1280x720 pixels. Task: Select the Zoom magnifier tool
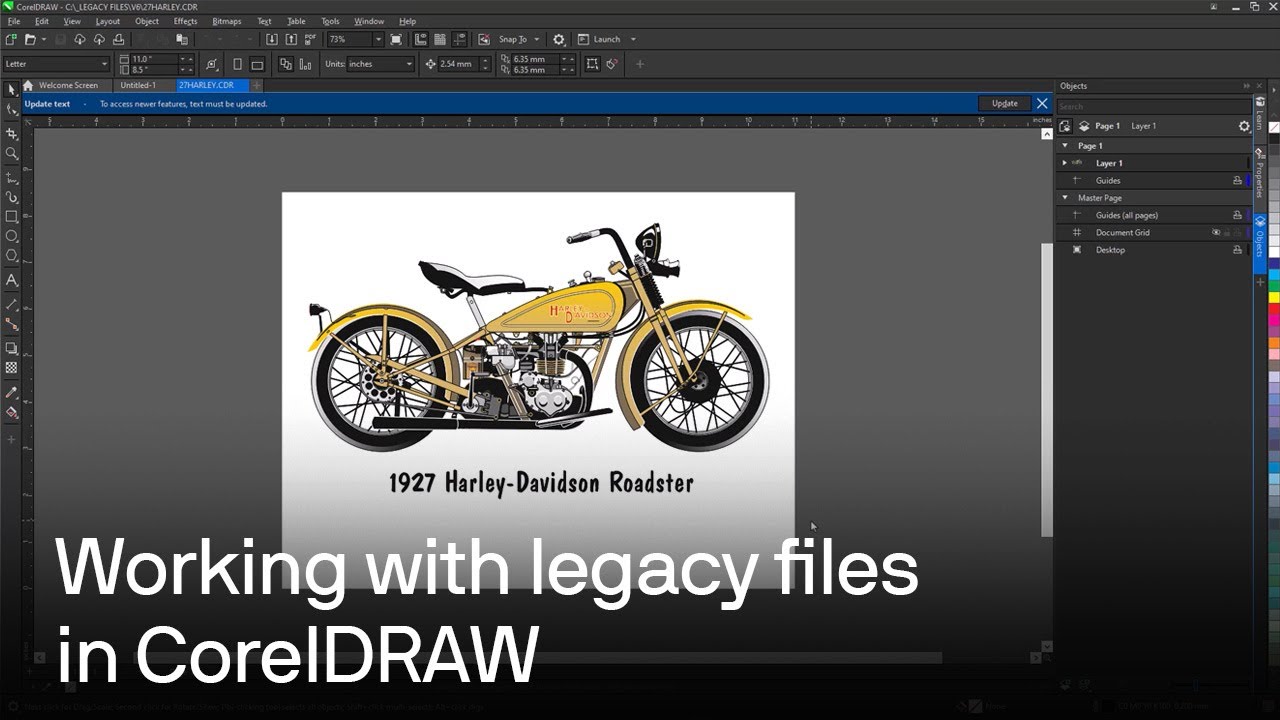pos(11,153)
